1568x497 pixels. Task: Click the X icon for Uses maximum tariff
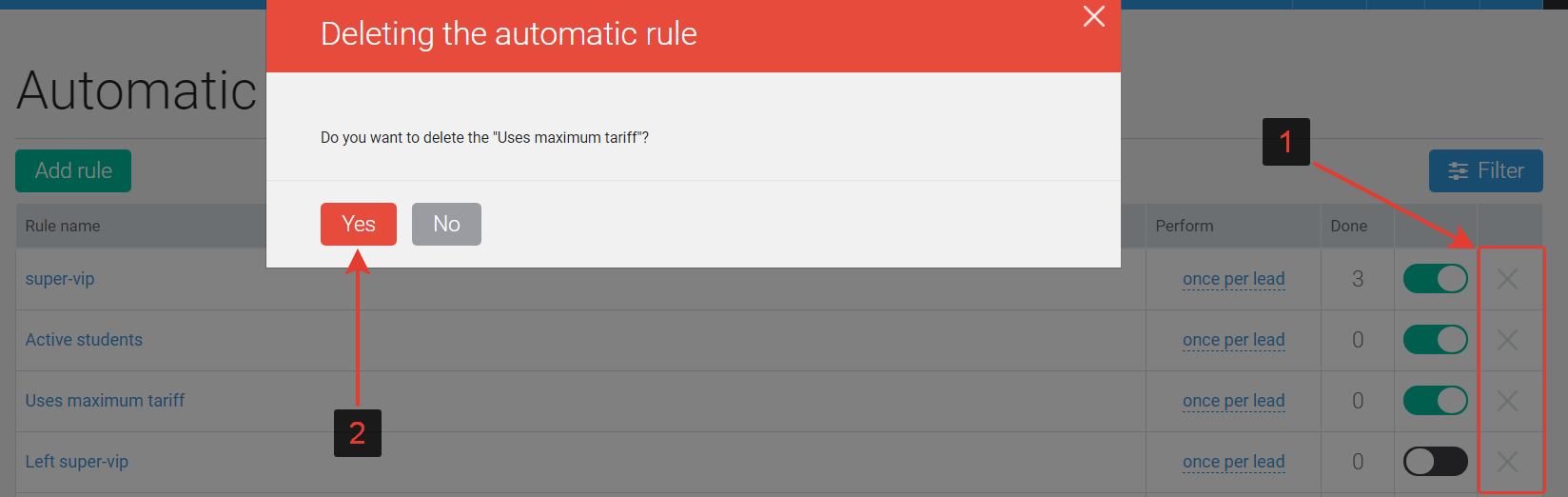(1507, 401)
